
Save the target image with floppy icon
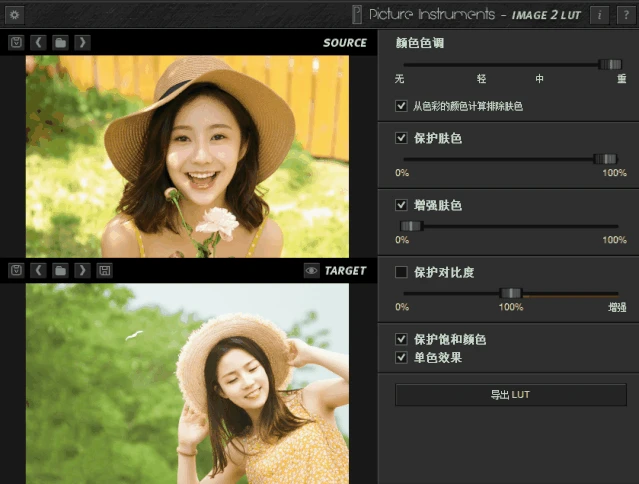(x=104, y=270)
